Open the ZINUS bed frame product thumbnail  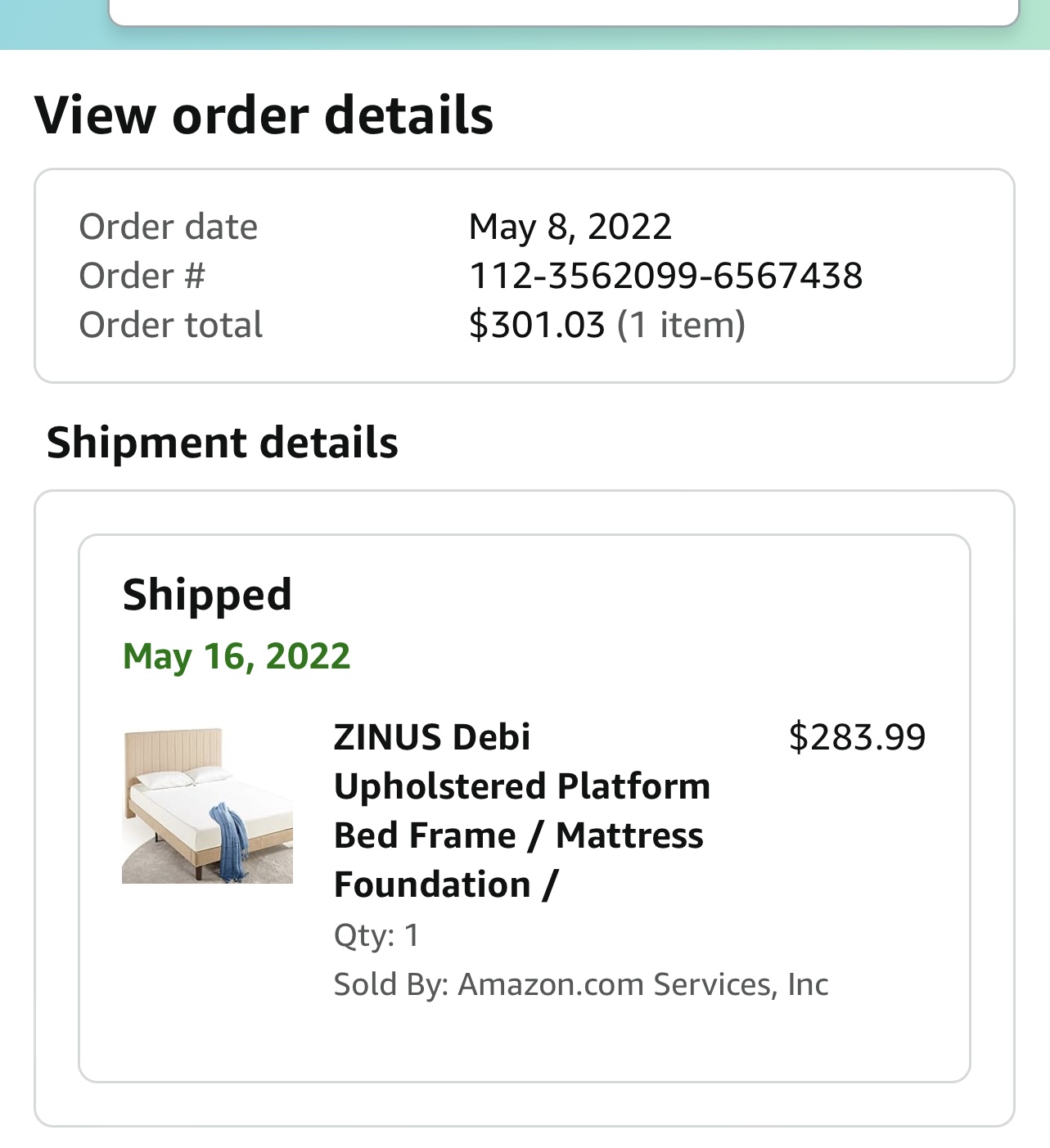click(x=207, y=805)
